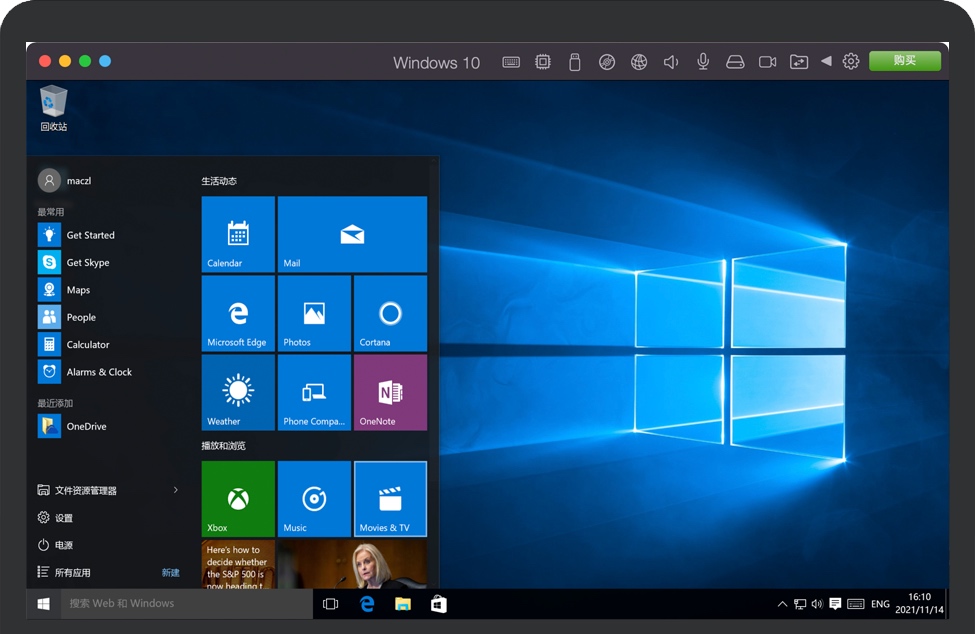Screen dimensions: 975x634
Task: Open Calculator from most used list
Action: 88,345
